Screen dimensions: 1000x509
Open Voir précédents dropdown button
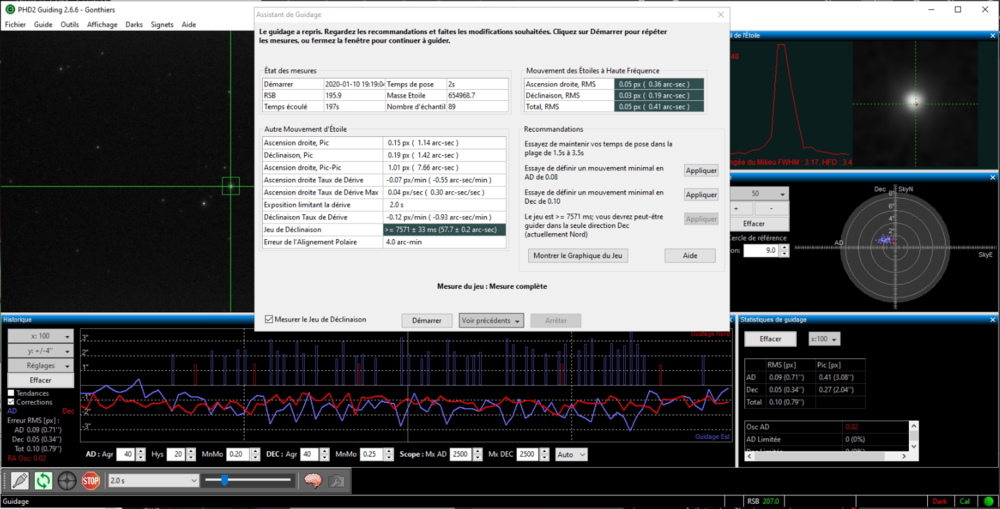(491, 321)
